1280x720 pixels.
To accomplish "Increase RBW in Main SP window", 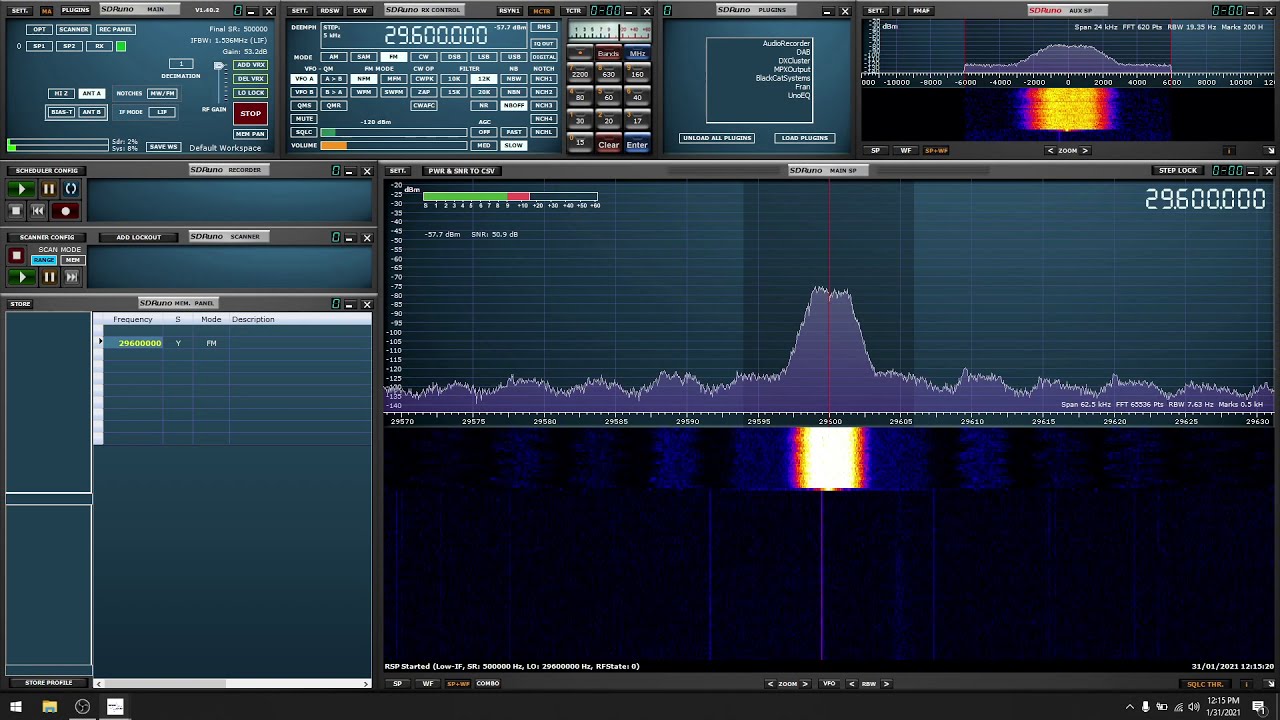I will pyautogui.click(x=886, y=684).
